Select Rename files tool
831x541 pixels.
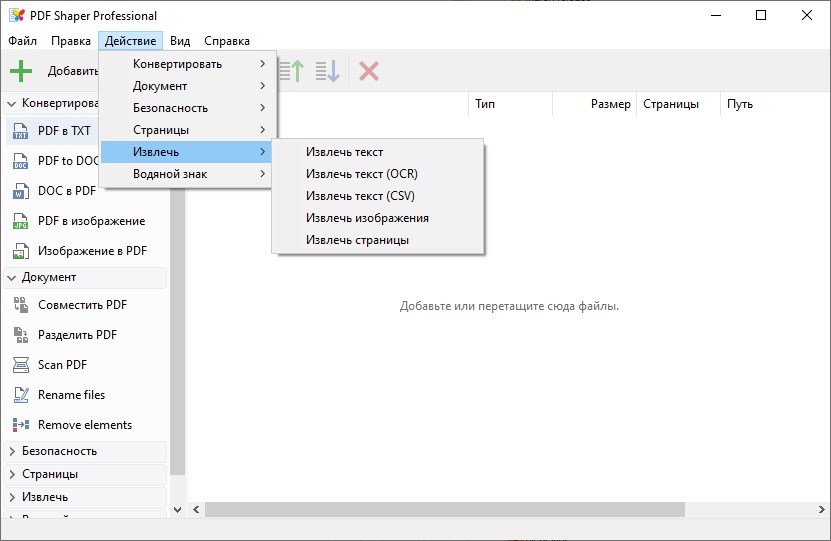click(72, 395)
